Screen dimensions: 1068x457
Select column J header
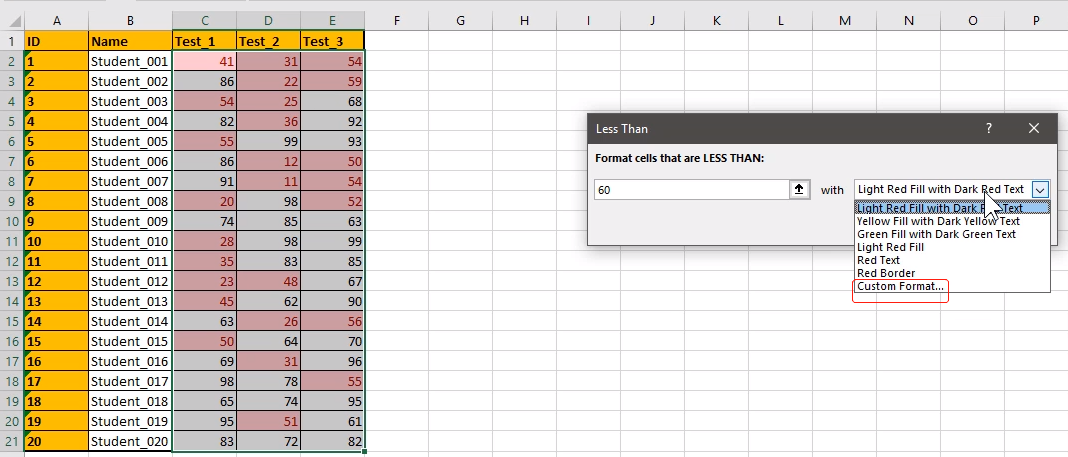pos(653,21)
